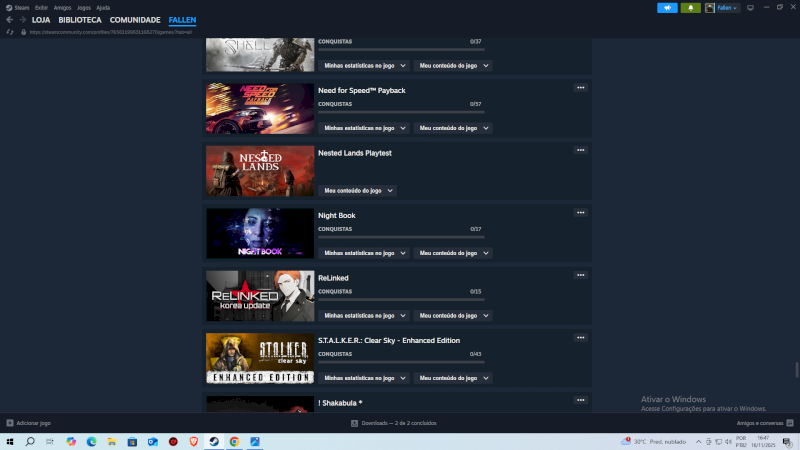Open the Exibir menu

[x=41, y=8]
